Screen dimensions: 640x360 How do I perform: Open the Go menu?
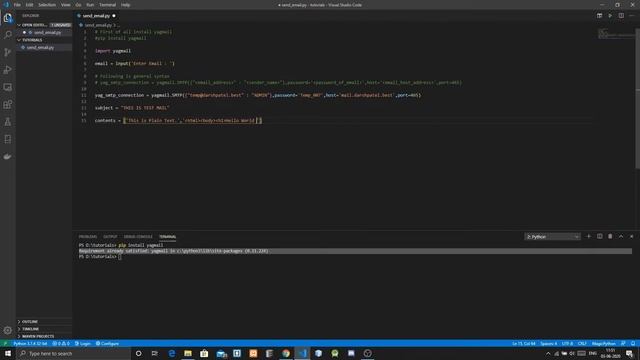pyautogui.click(x=78, y=5)
